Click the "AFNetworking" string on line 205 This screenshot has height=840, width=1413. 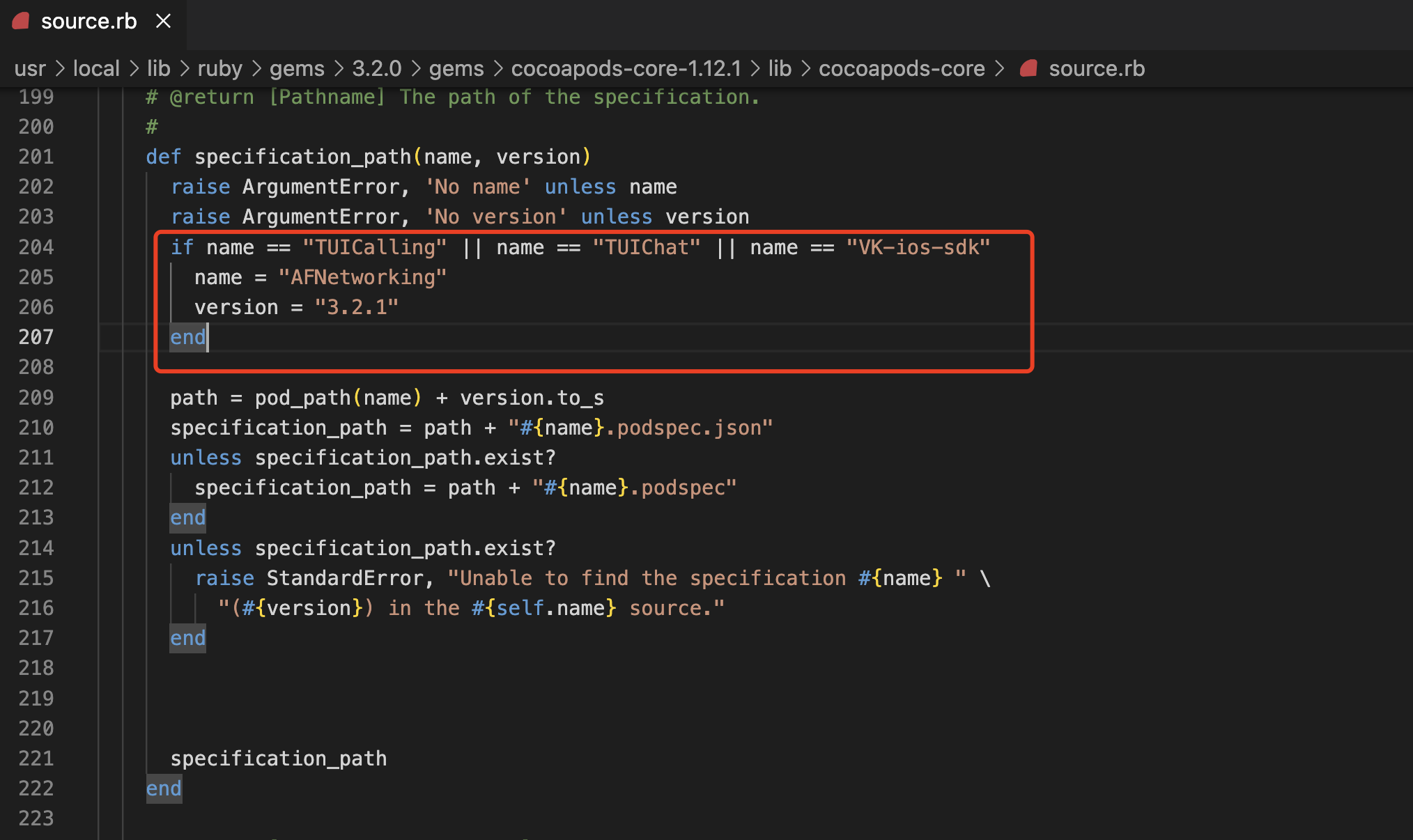coord(362,277)
